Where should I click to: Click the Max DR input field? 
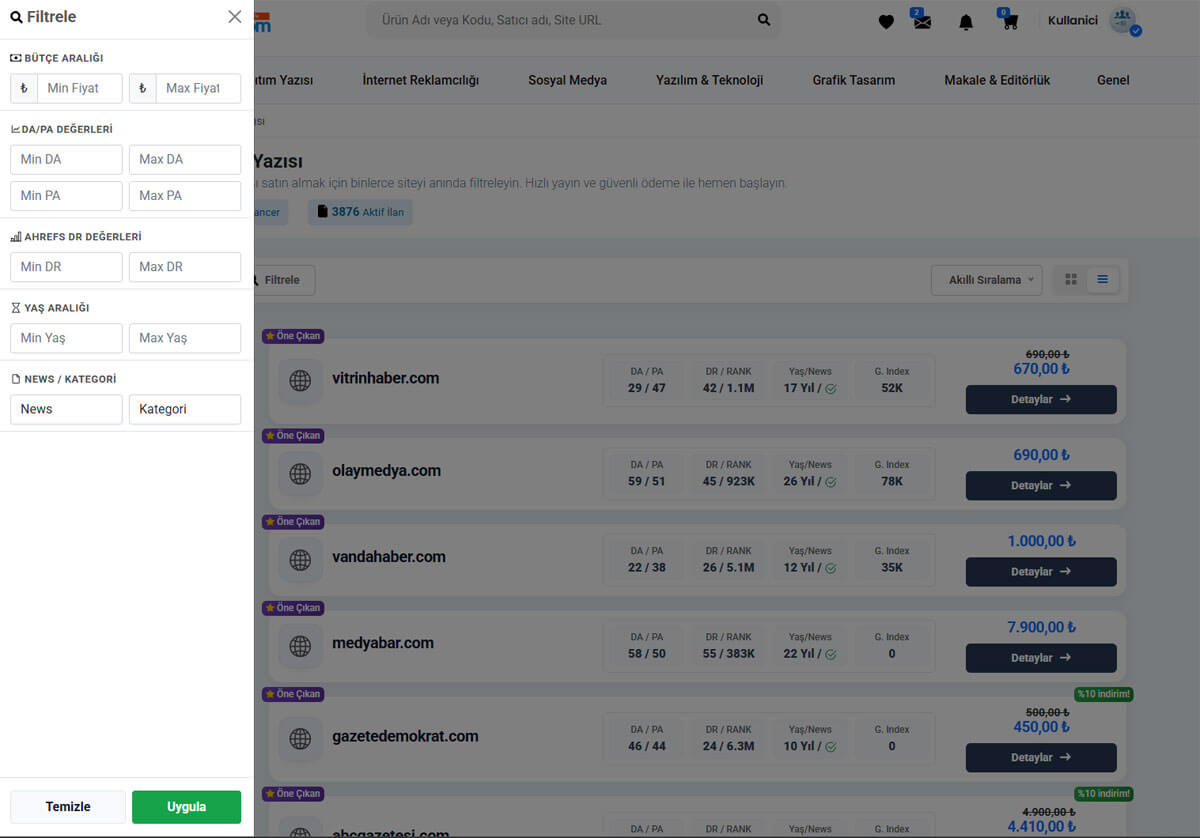pos(185,267)
